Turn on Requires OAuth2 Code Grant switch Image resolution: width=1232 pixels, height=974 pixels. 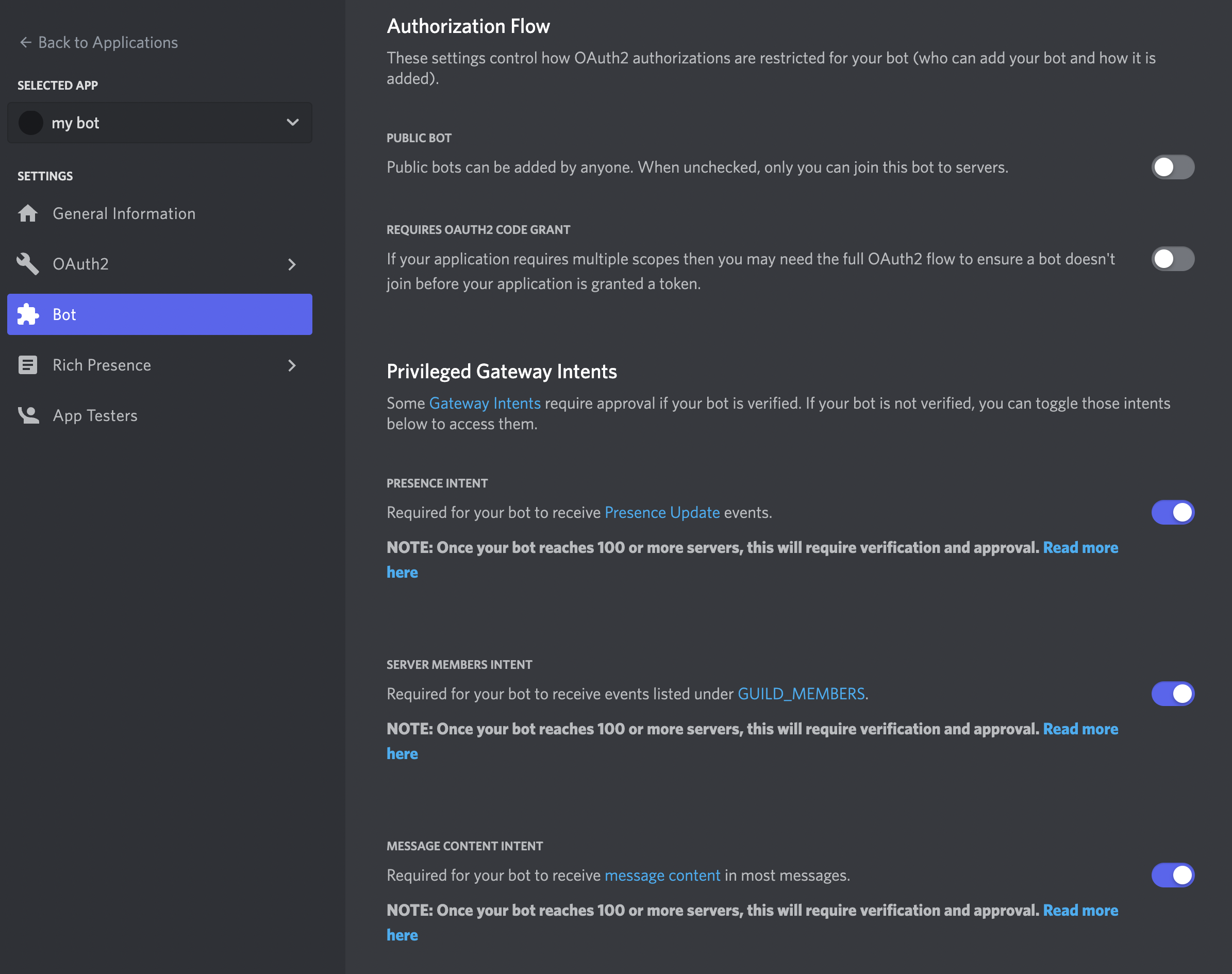1172,259
